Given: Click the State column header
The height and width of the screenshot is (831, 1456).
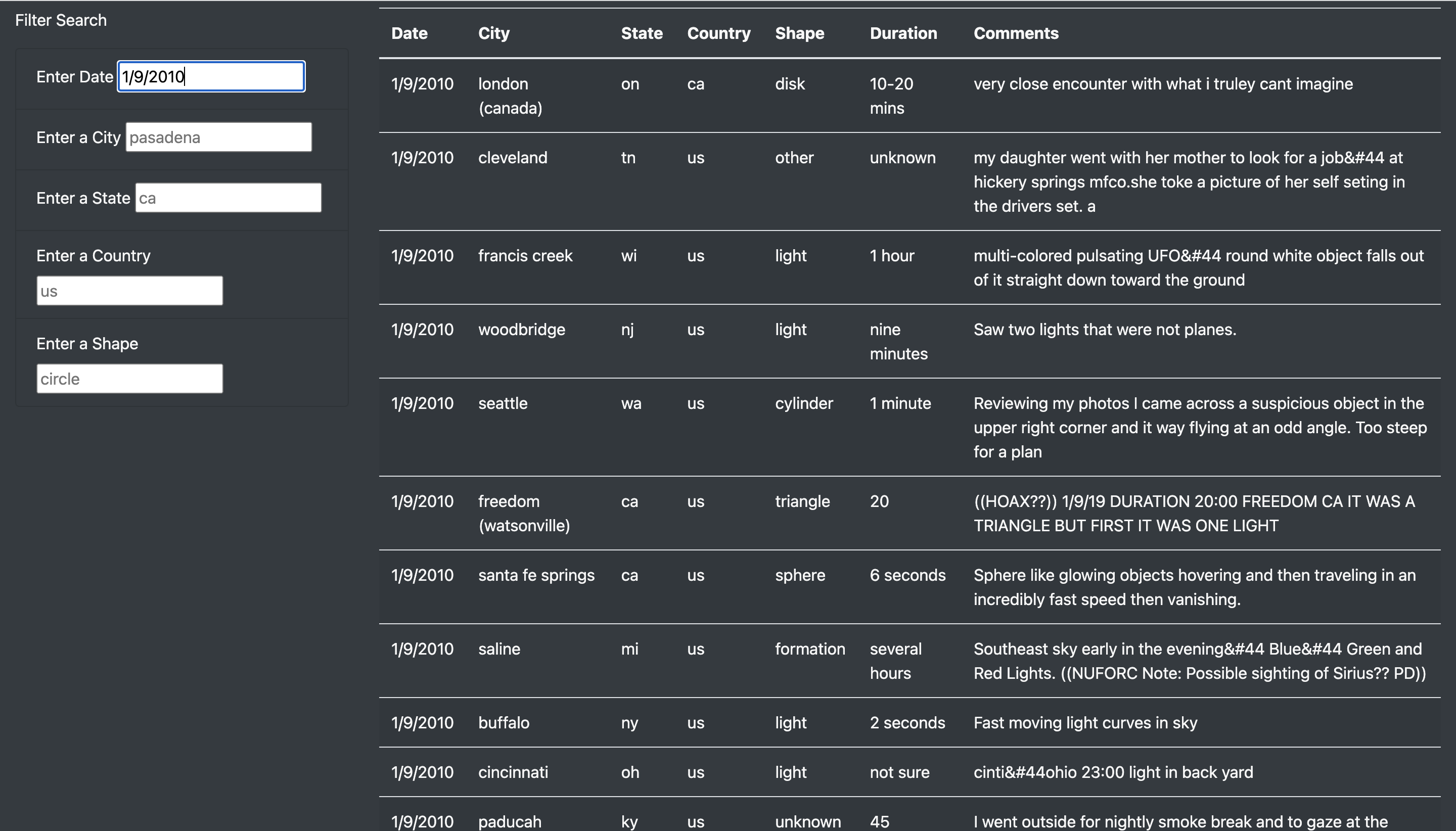Looking at the screenshot, I should click(x=642, y=33).
